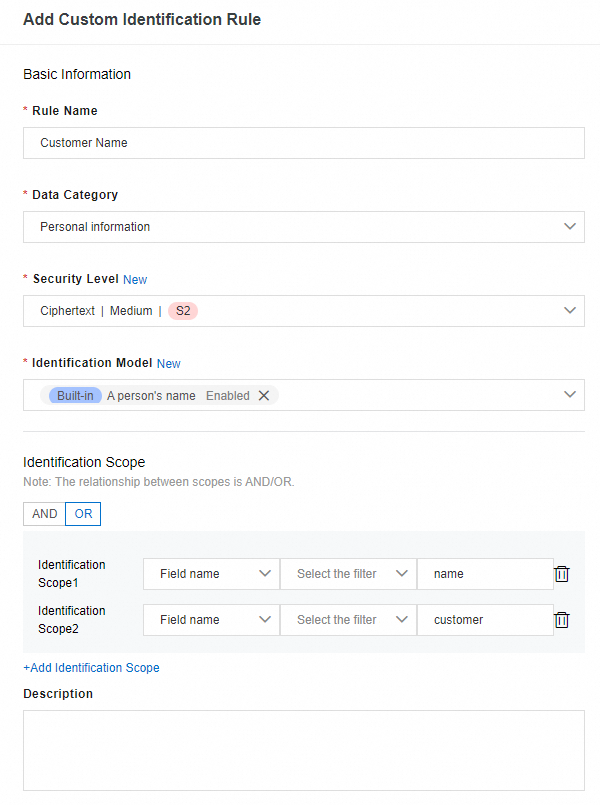
Task: Expand the Identification Model dropdown
Action: click(x=570, y=395)
